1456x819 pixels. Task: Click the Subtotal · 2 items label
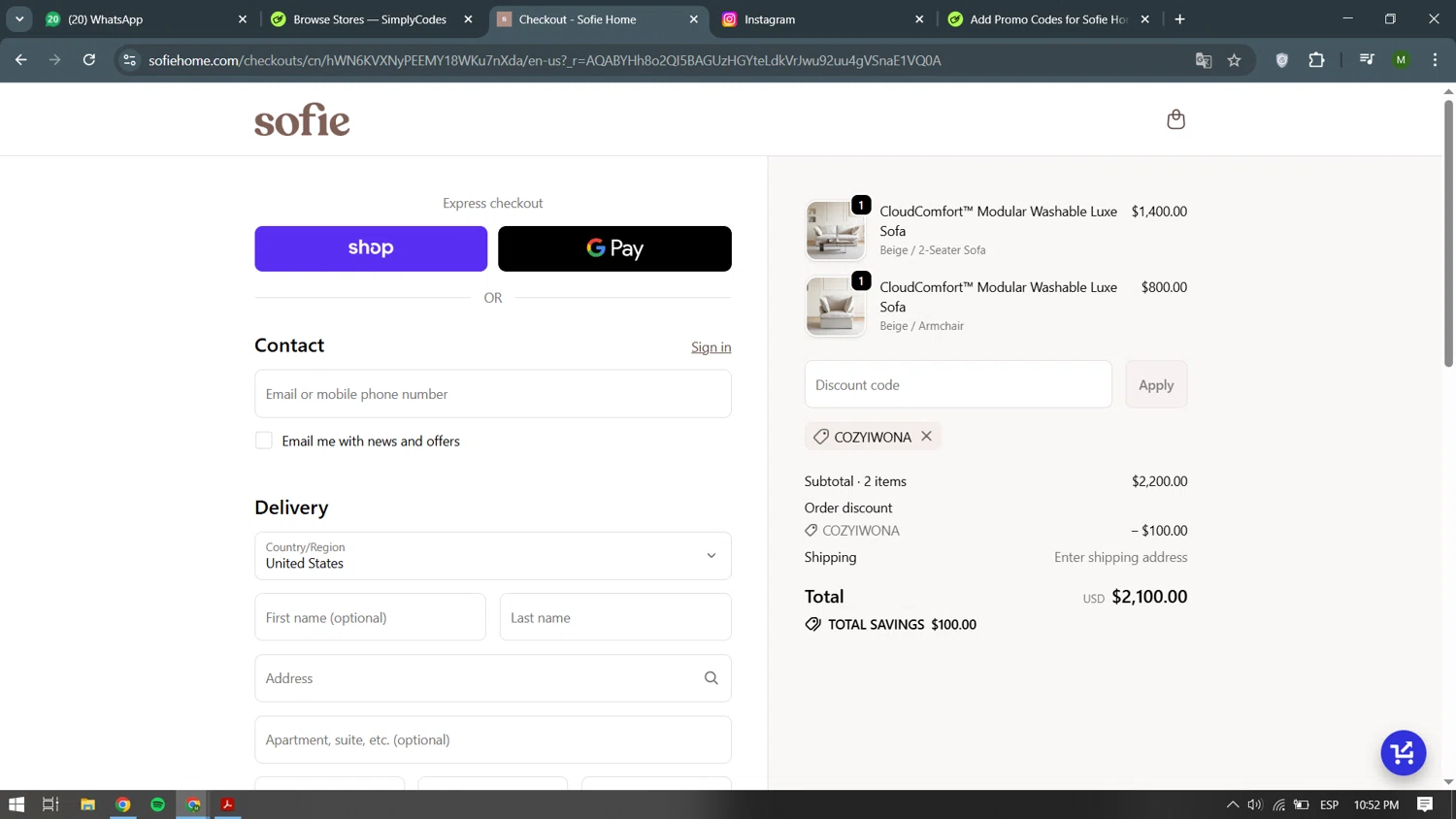click(x=855, y=481)
